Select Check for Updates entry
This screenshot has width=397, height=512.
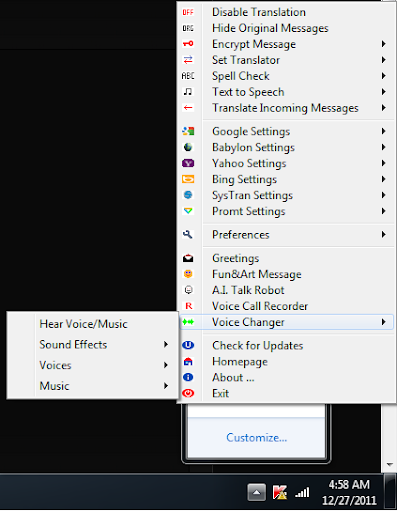[x=286, y=345]
